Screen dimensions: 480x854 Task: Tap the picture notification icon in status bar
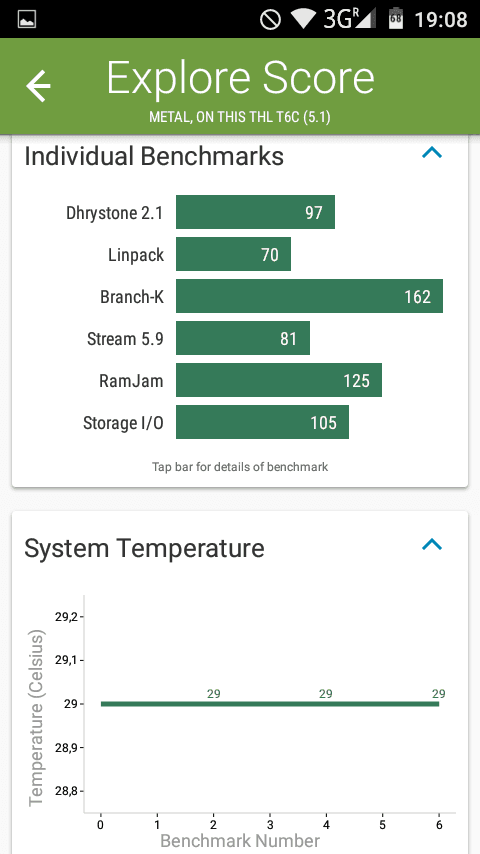(27, 20)
